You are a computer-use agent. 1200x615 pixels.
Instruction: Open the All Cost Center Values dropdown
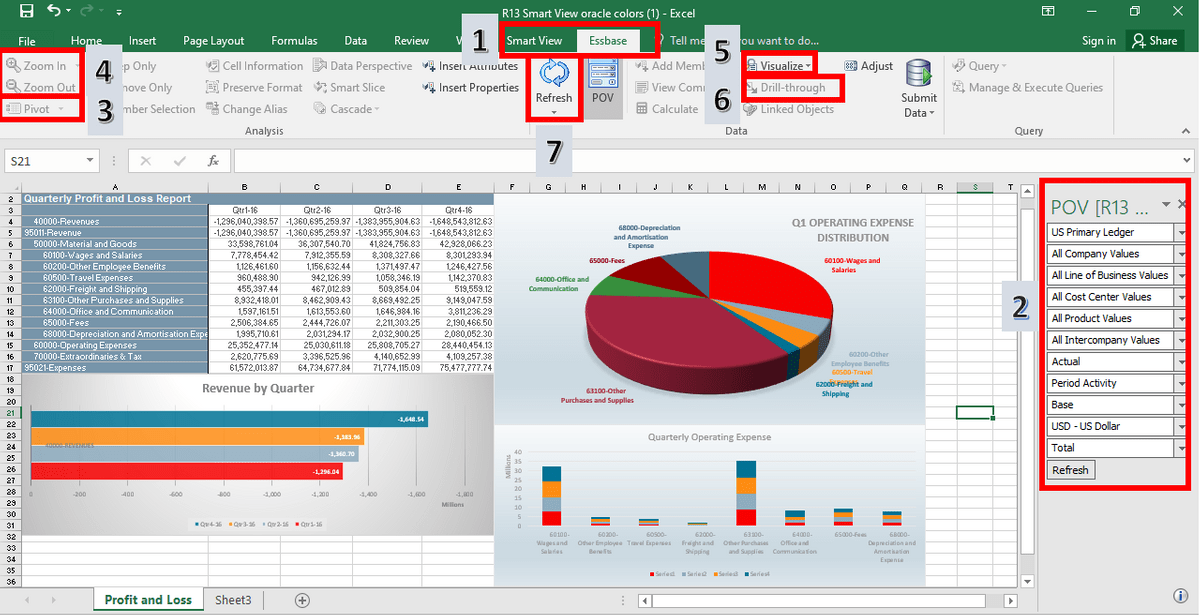point(1182,297)
